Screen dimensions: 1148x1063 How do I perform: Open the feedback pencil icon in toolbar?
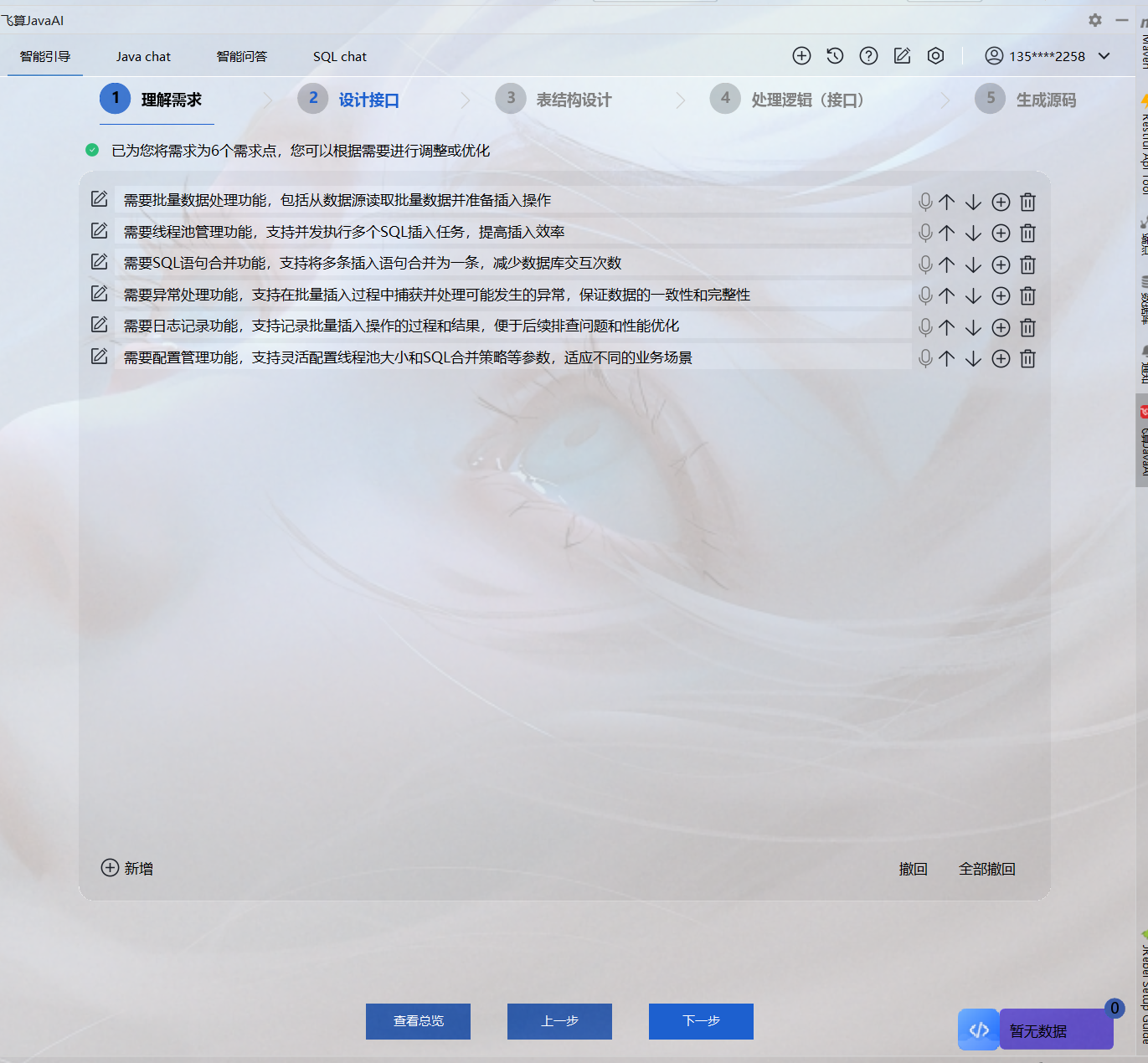click(902, 55)
